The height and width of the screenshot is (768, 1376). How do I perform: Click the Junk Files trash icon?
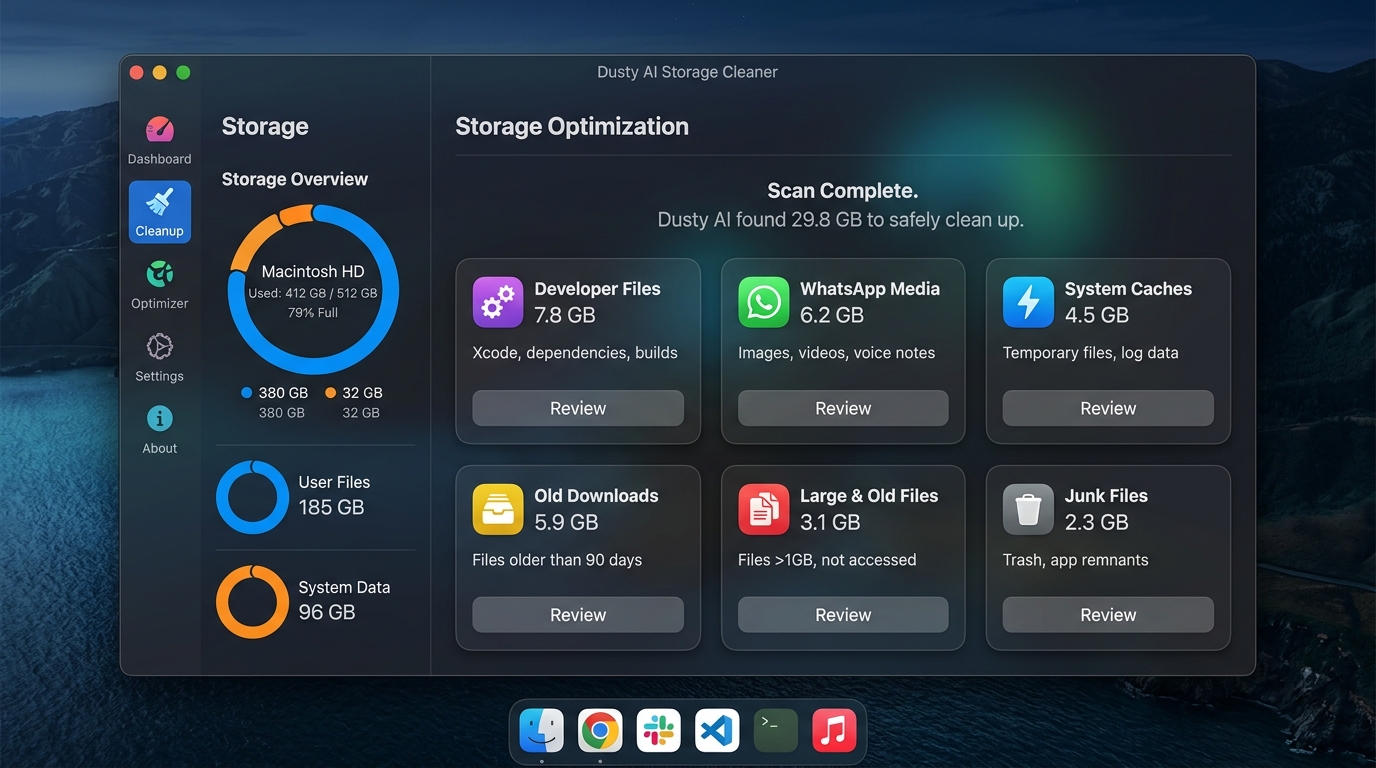(x=1028, y=509)
